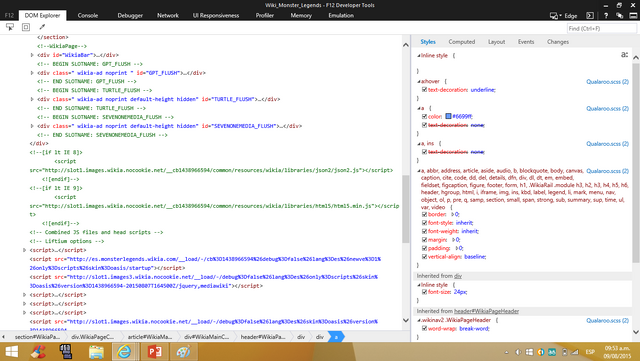Open the Emulation tab
Screen dimensions: 640x361
[341, 16]
